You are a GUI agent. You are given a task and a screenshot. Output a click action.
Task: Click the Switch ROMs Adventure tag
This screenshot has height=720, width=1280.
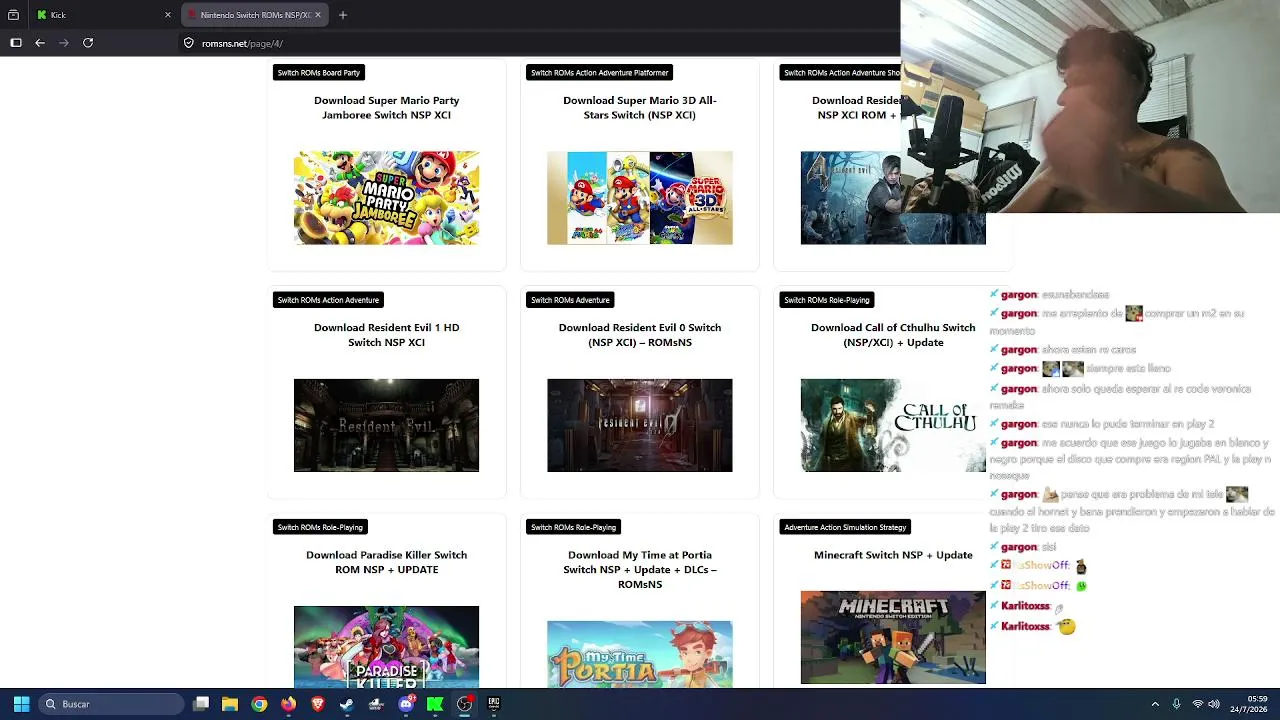(570, 300)
